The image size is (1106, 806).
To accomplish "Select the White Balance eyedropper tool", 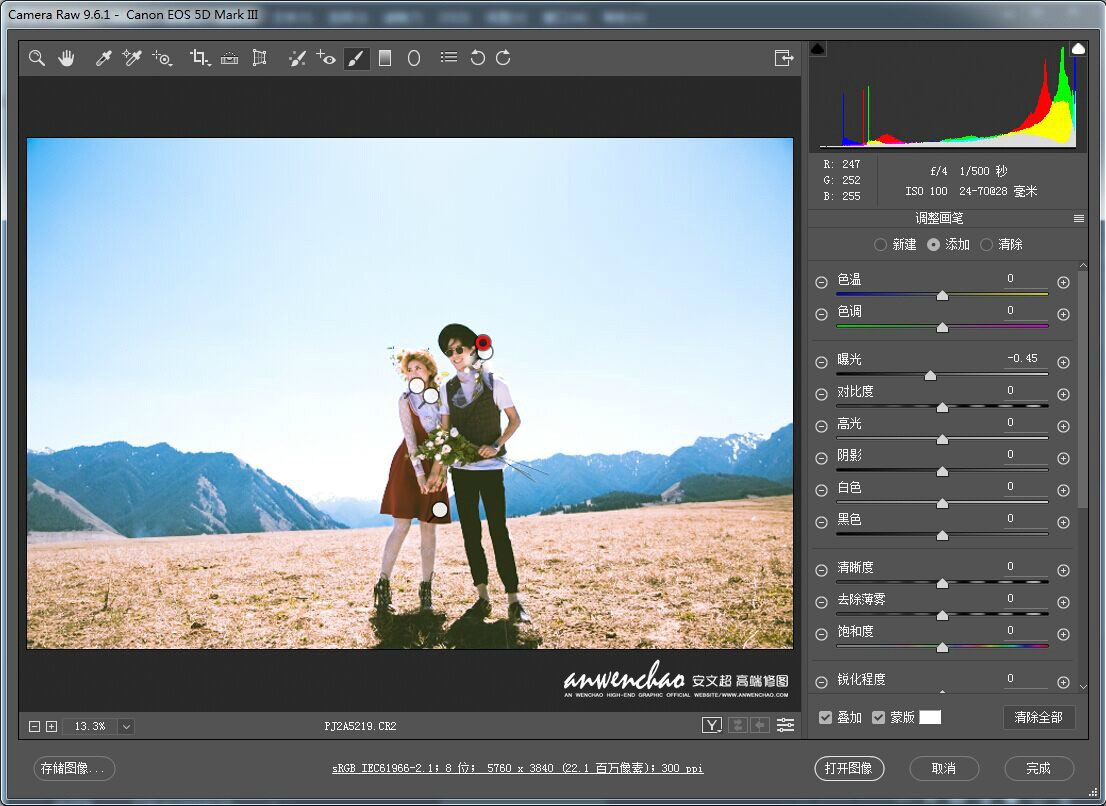I will [x=103, y=59].
